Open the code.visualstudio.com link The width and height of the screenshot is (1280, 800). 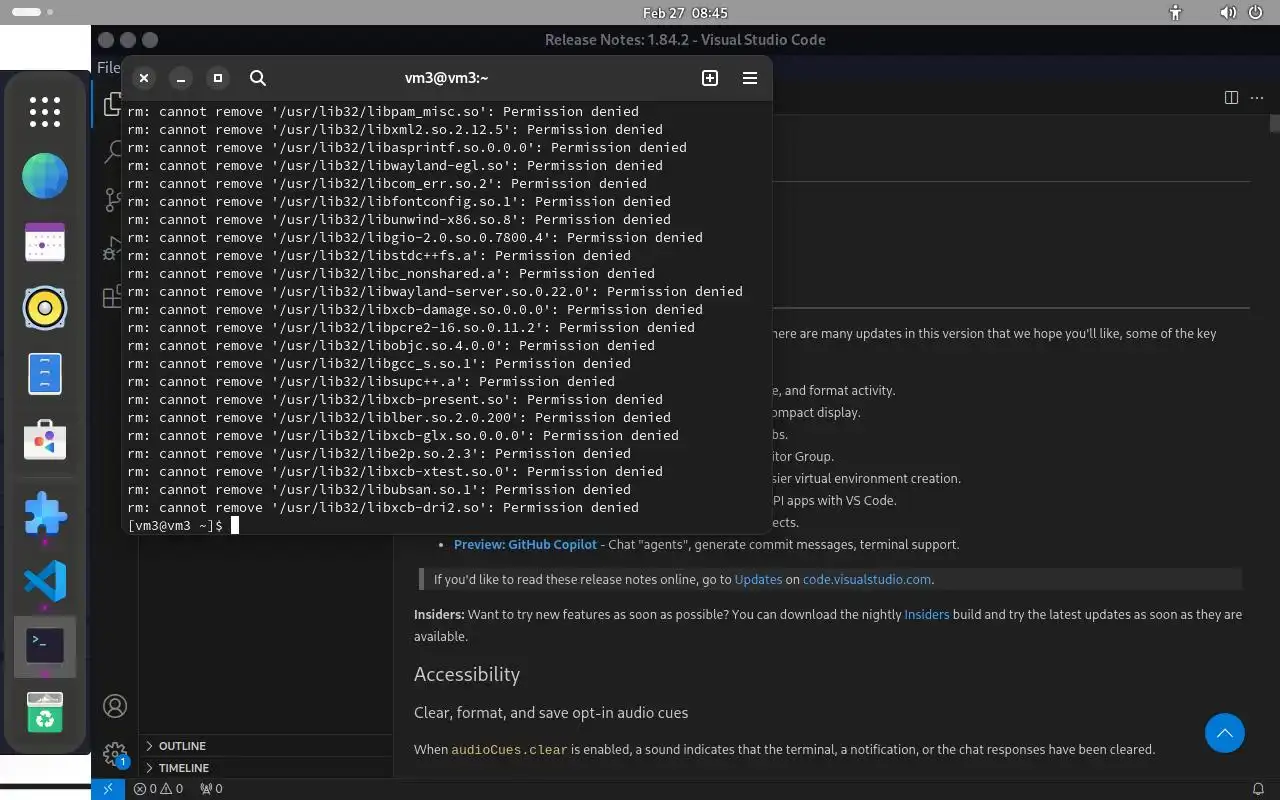coord(867,579)
